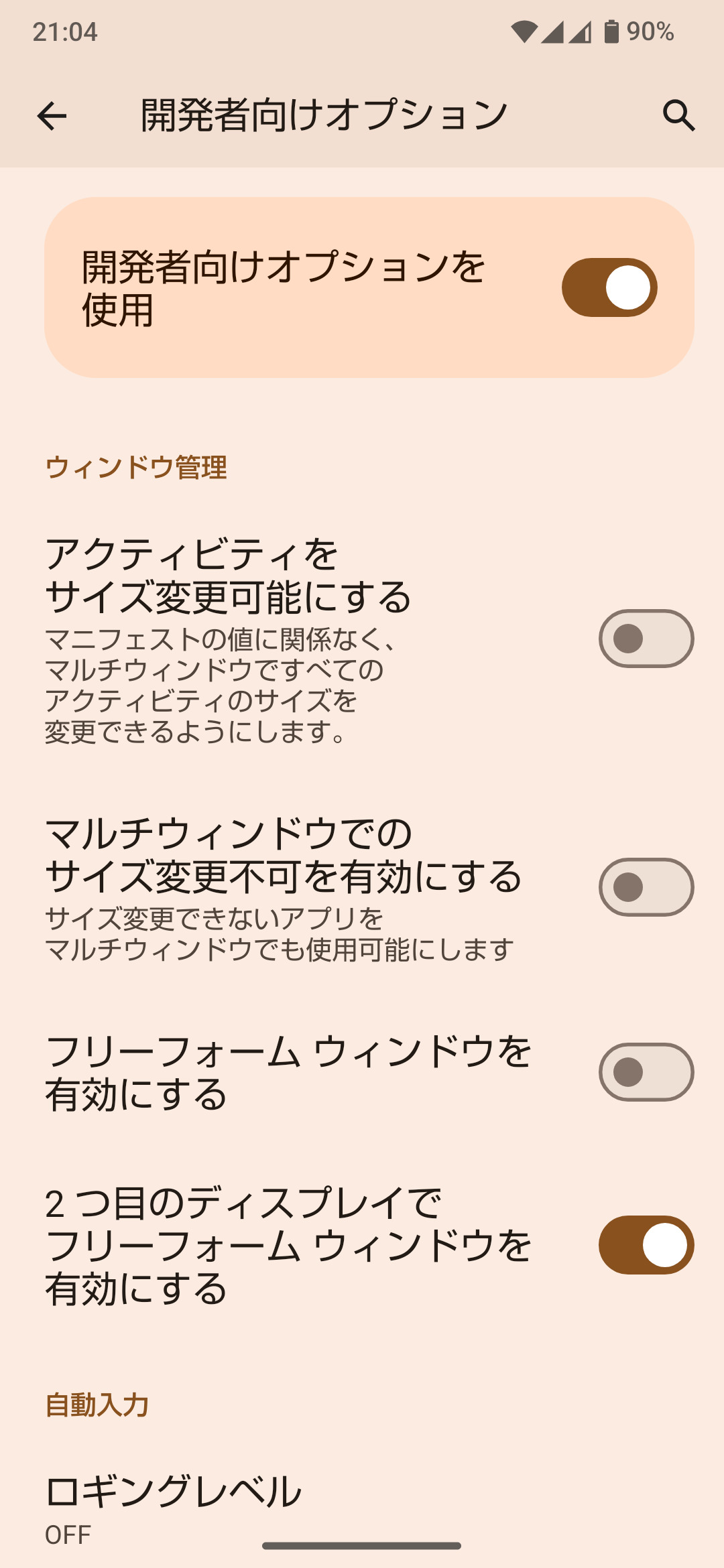The width and height of the screenshot is (724, 1568).
Task: Tap the 開発者向けオプション page title
Action: 324,115
